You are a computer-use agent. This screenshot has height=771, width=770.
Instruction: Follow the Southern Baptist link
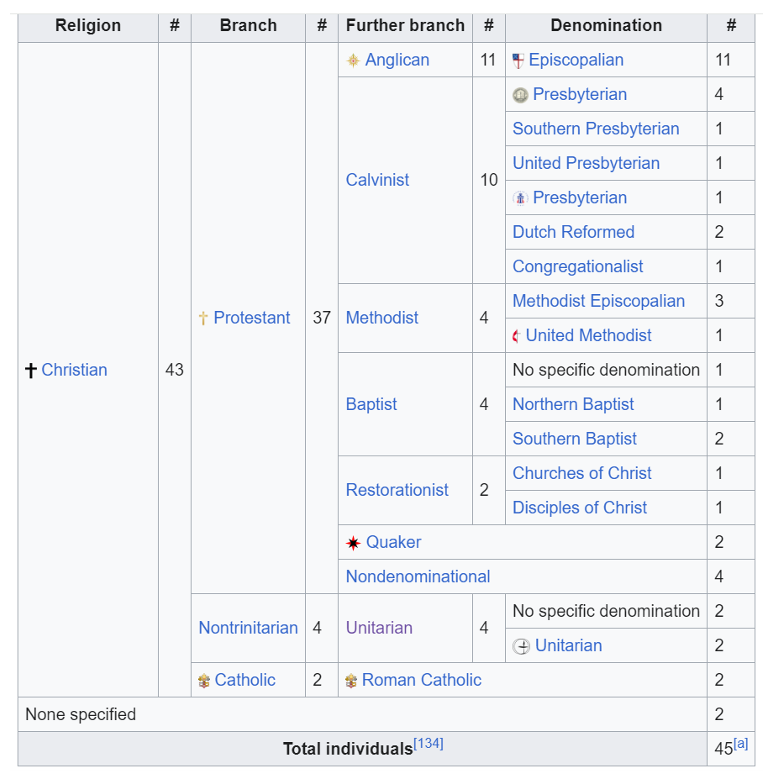(574, 439)
